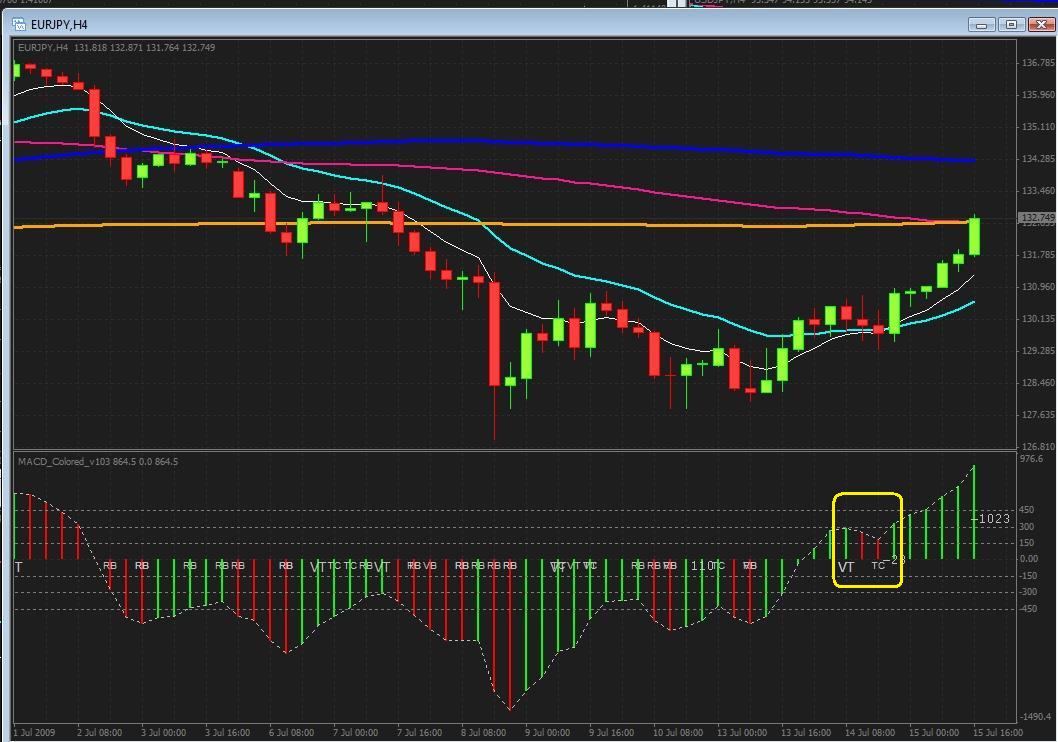Image resolution: width=1058 pixels, height=742 pixels.
Task: Click the EURJPY,H4 title bar text
Action: click(59, 25)
